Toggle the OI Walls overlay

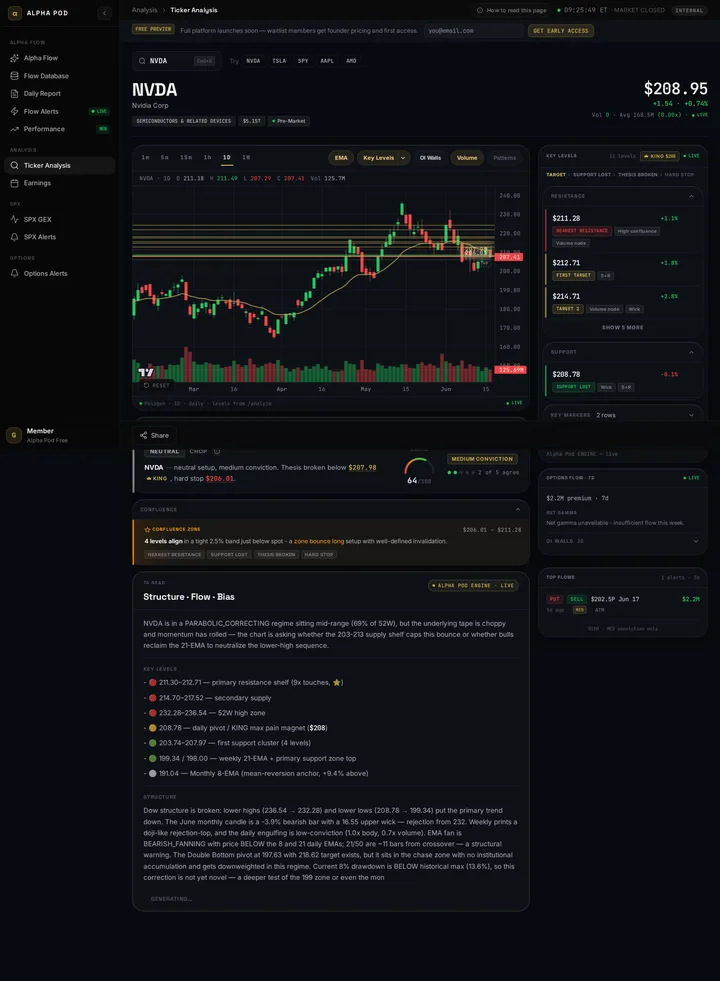430,158
